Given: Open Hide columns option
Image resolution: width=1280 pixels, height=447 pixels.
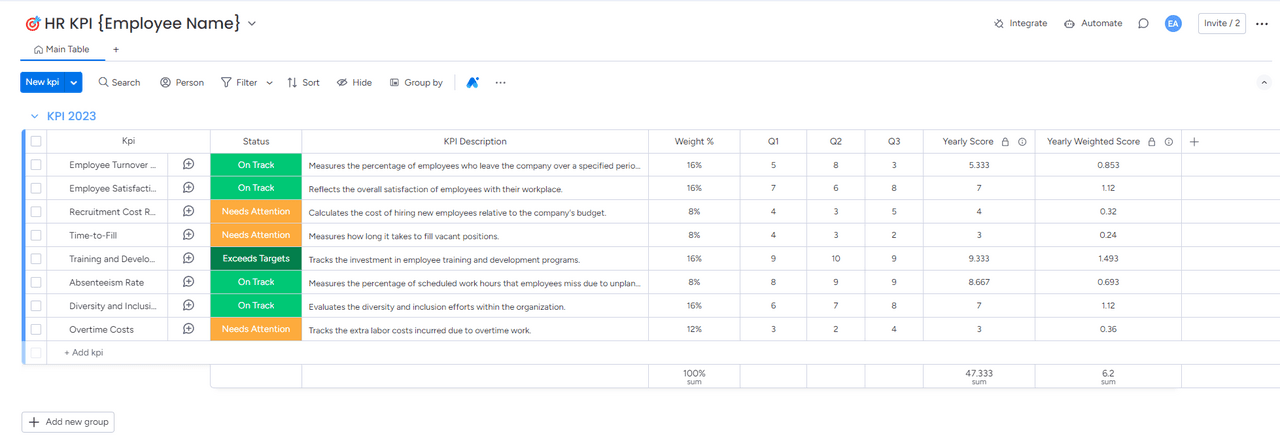Looking at the screenshot, I should 354,83.
